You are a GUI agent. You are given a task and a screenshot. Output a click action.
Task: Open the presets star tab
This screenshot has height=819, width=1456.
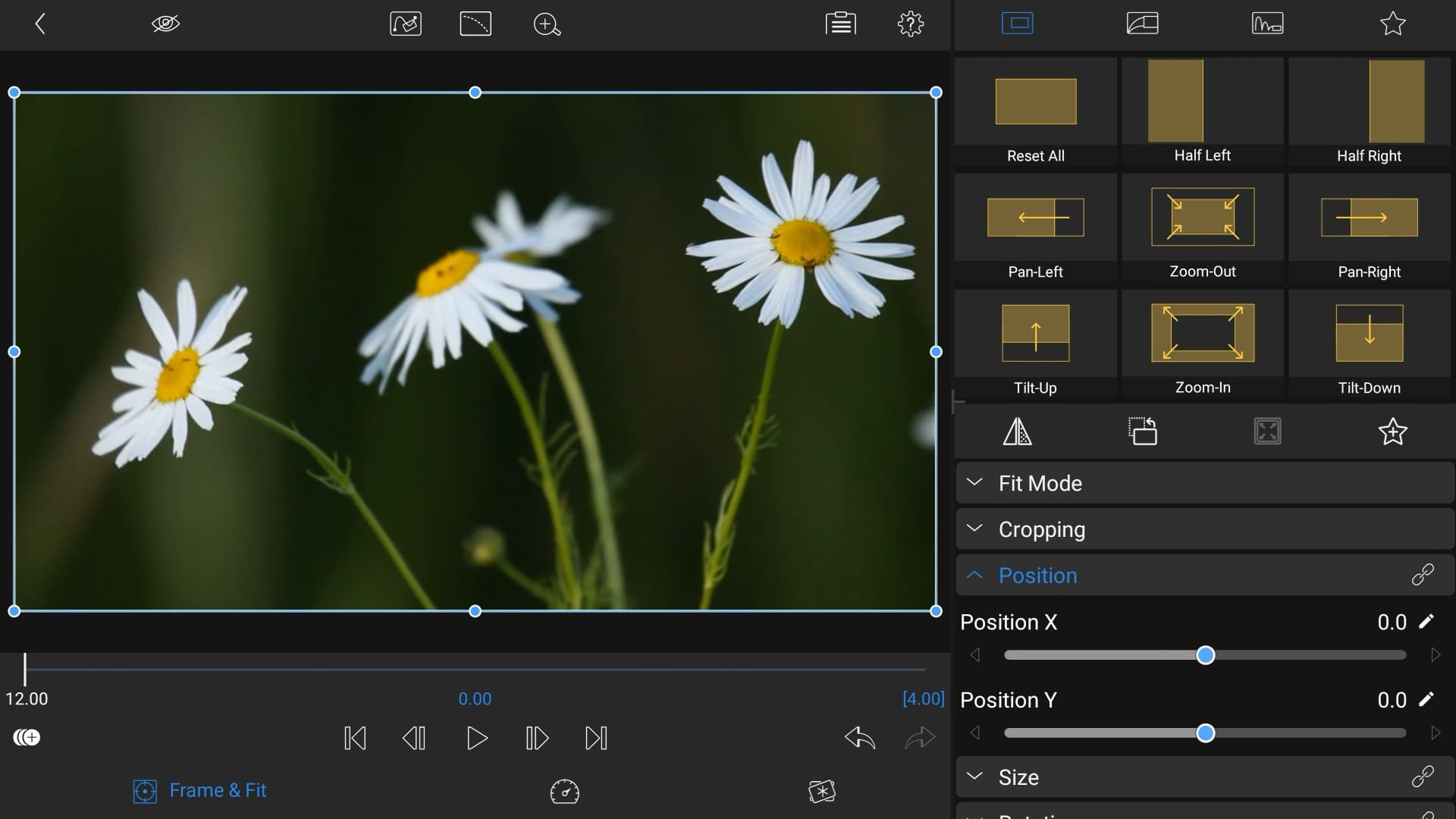tap(1392, 24)
